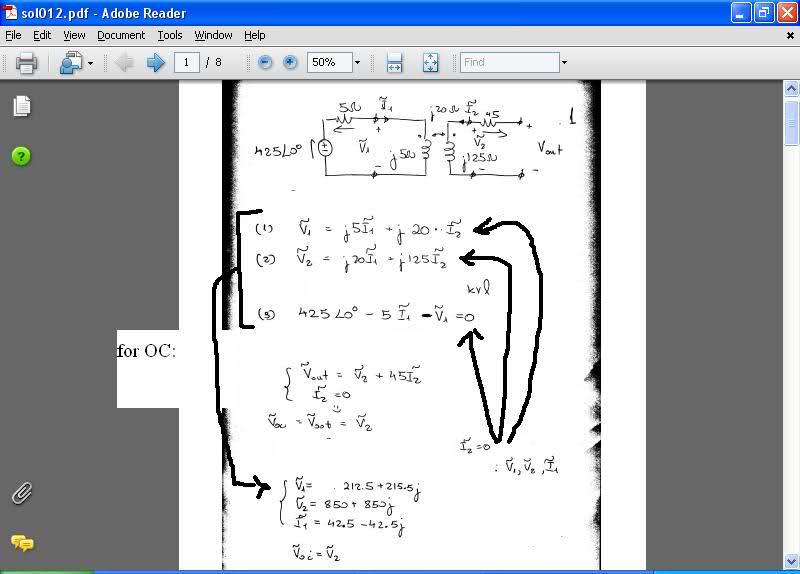Select Fit Full Page icon
Screen dimensions: 800x574
click(x=430, y=63)
